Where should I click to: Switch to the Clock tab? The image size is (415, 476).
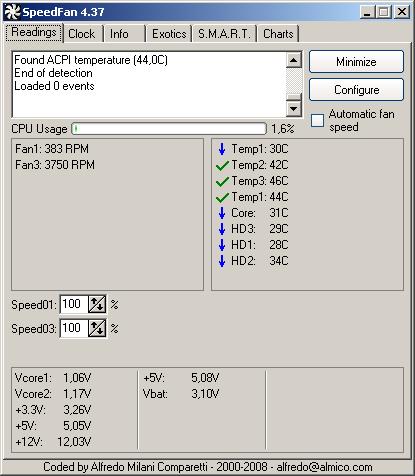click(83, 34)
